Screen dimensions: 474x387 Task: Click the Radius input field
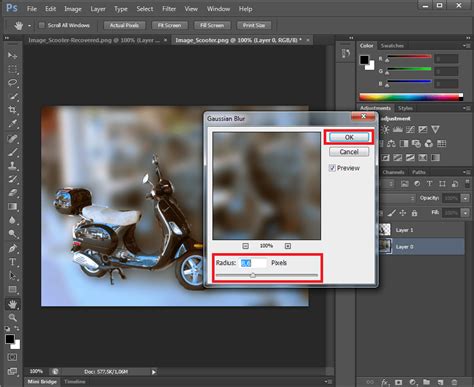[253, 263]
